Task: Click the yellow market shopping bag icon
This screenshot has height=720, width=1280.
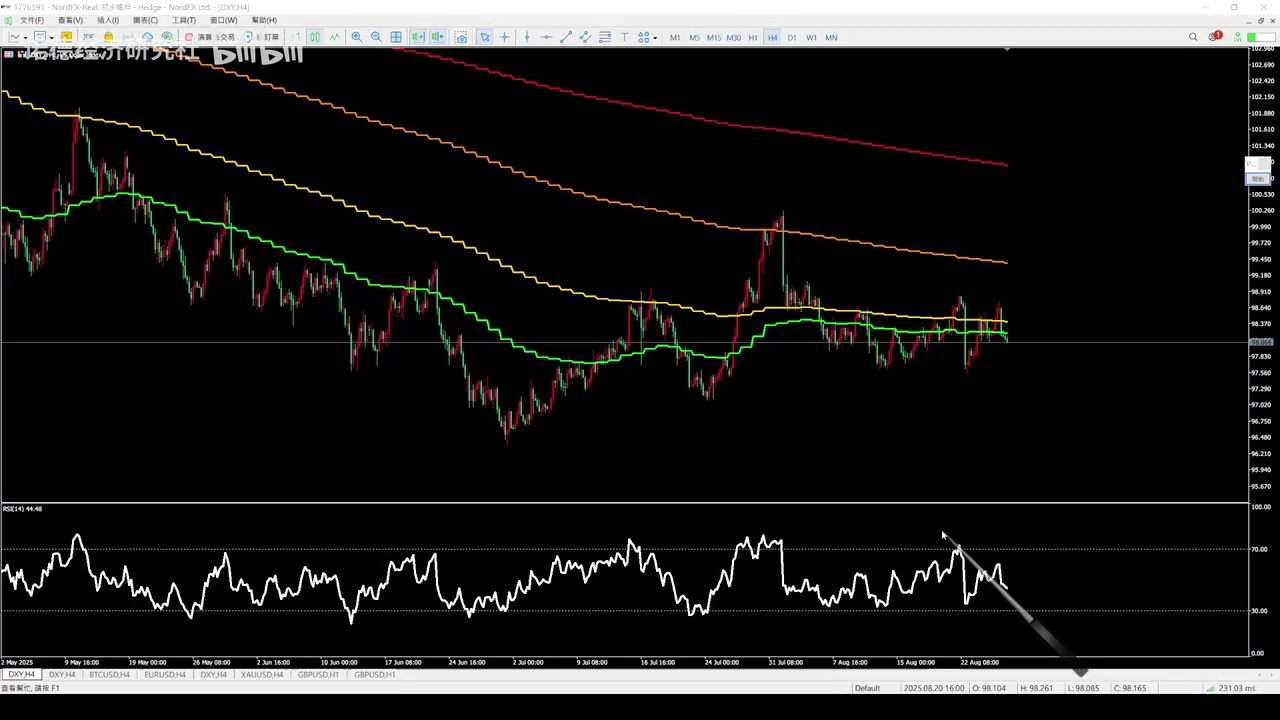Action: tap(108, 37)
